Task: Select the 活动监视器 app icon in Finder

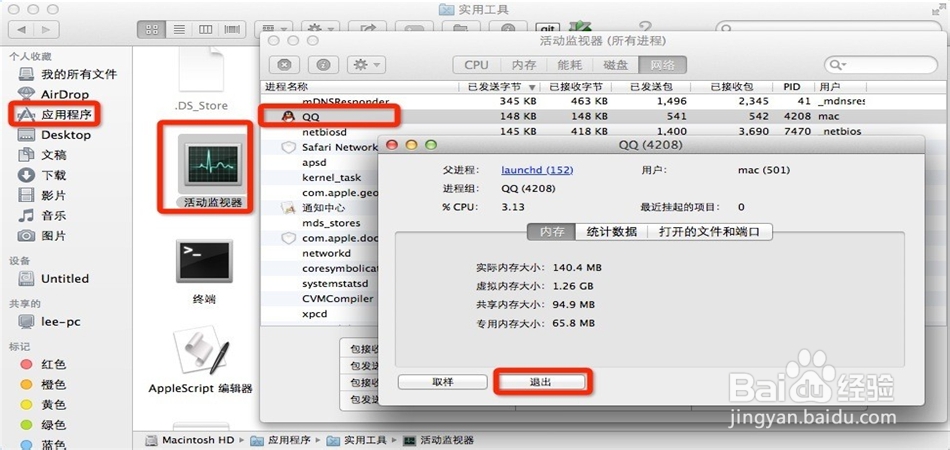Action: coord(212,164)
